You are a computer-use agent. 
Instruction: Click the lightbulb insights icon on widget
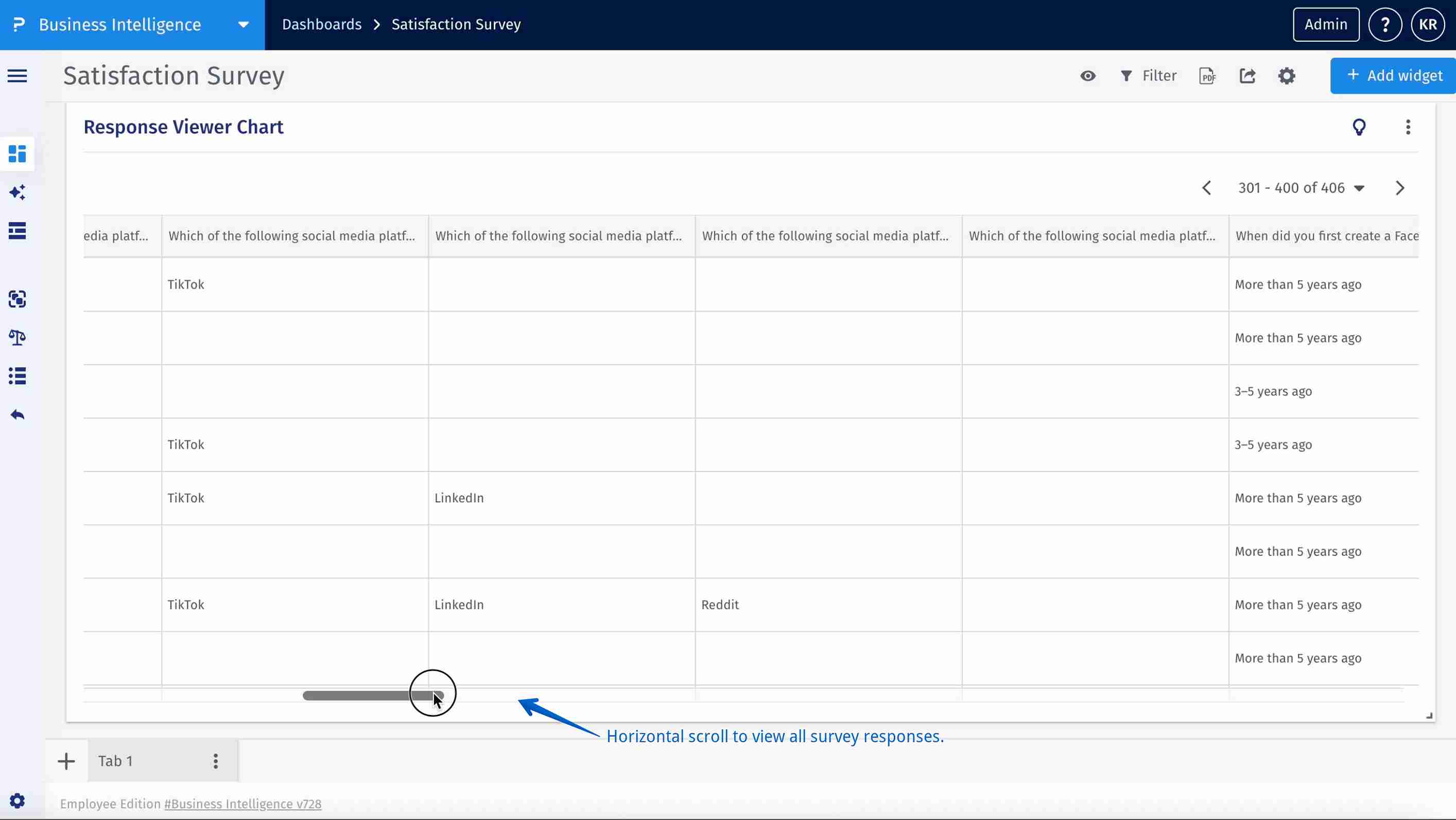[1359, 127]
